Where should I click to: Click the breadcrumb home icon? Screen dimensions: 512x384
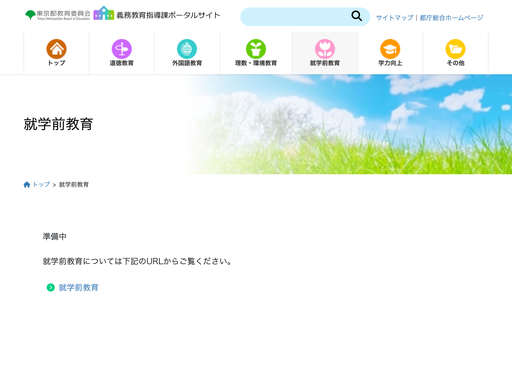(27, 185)
